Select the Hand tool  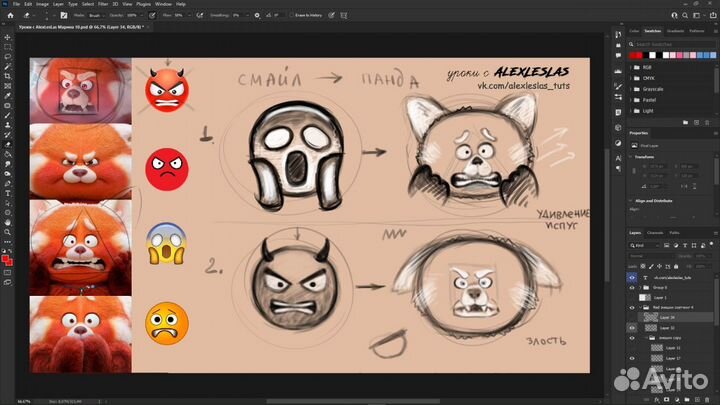pyautogui.click(x=7, y=222)
